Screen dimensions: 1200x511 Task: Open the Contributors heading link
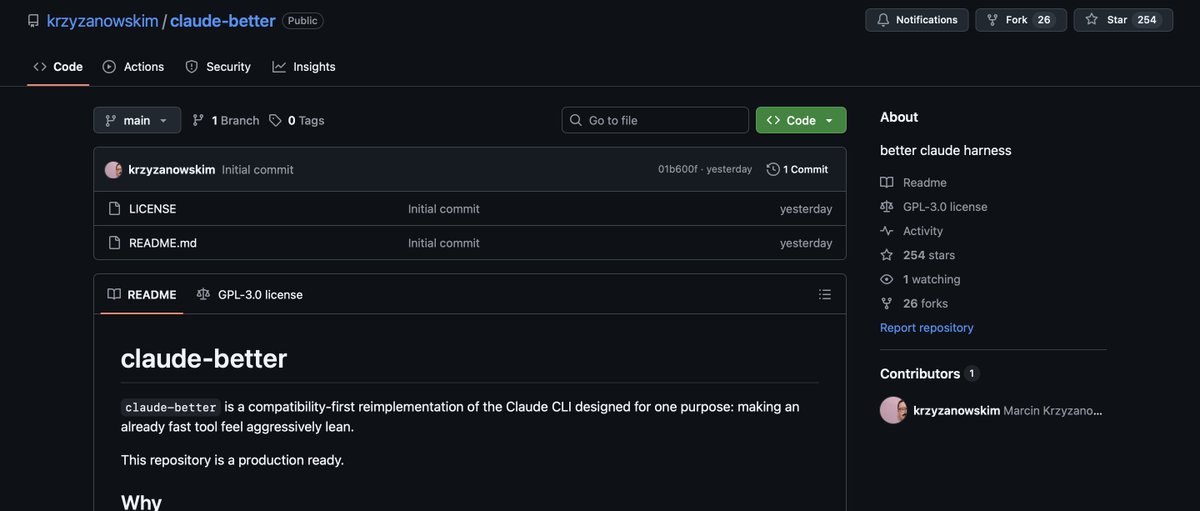[929, 374]
